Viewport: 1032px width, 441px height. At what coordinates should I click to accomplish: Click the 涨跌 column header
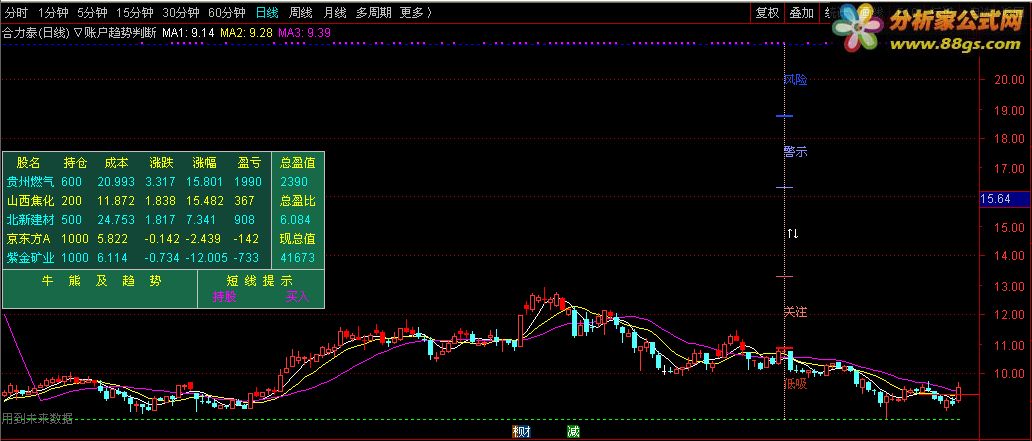[x=161, y=163]
